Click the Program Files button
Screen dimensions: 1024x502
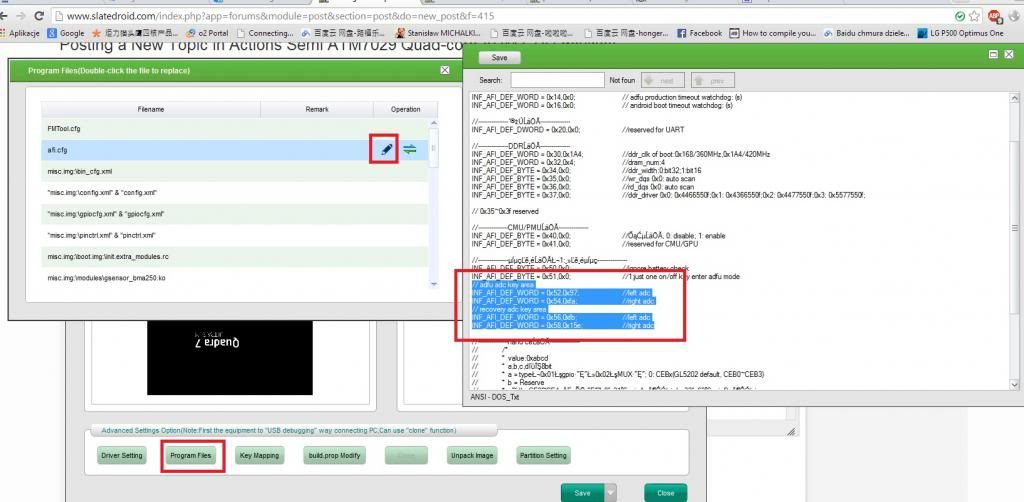tap(191, 455)
